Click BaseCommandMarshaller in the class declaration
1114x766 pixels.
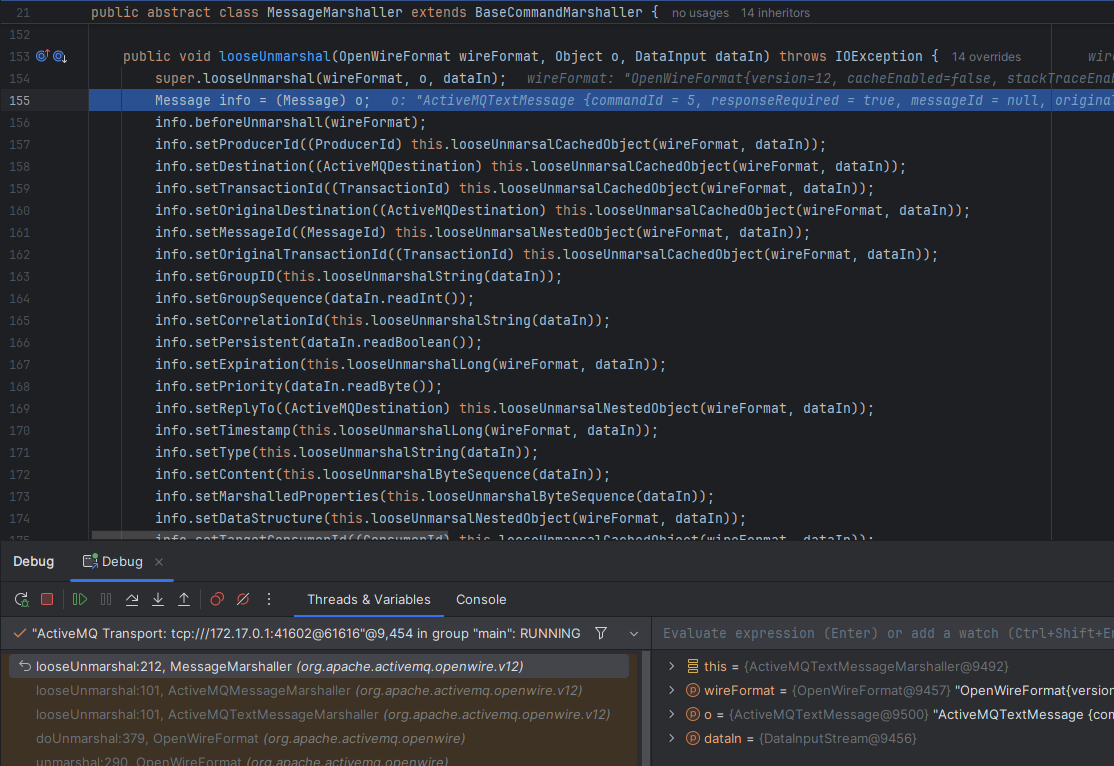point(558,12)
